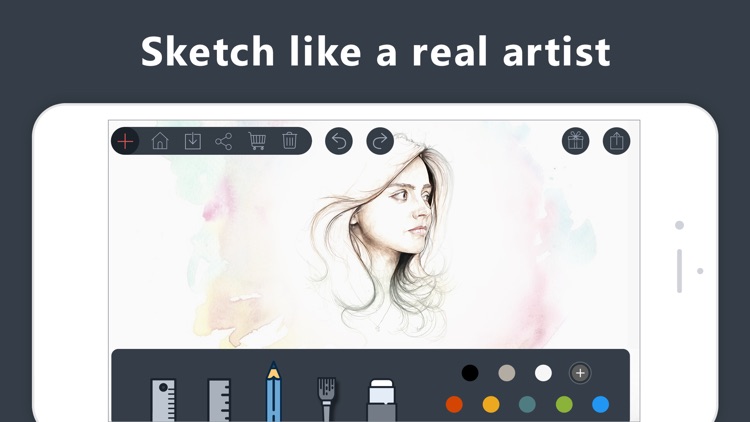Choose the beige gray color swatch
Screen dimensions: 750x422
pyautogui.click(x=507, y=373)
